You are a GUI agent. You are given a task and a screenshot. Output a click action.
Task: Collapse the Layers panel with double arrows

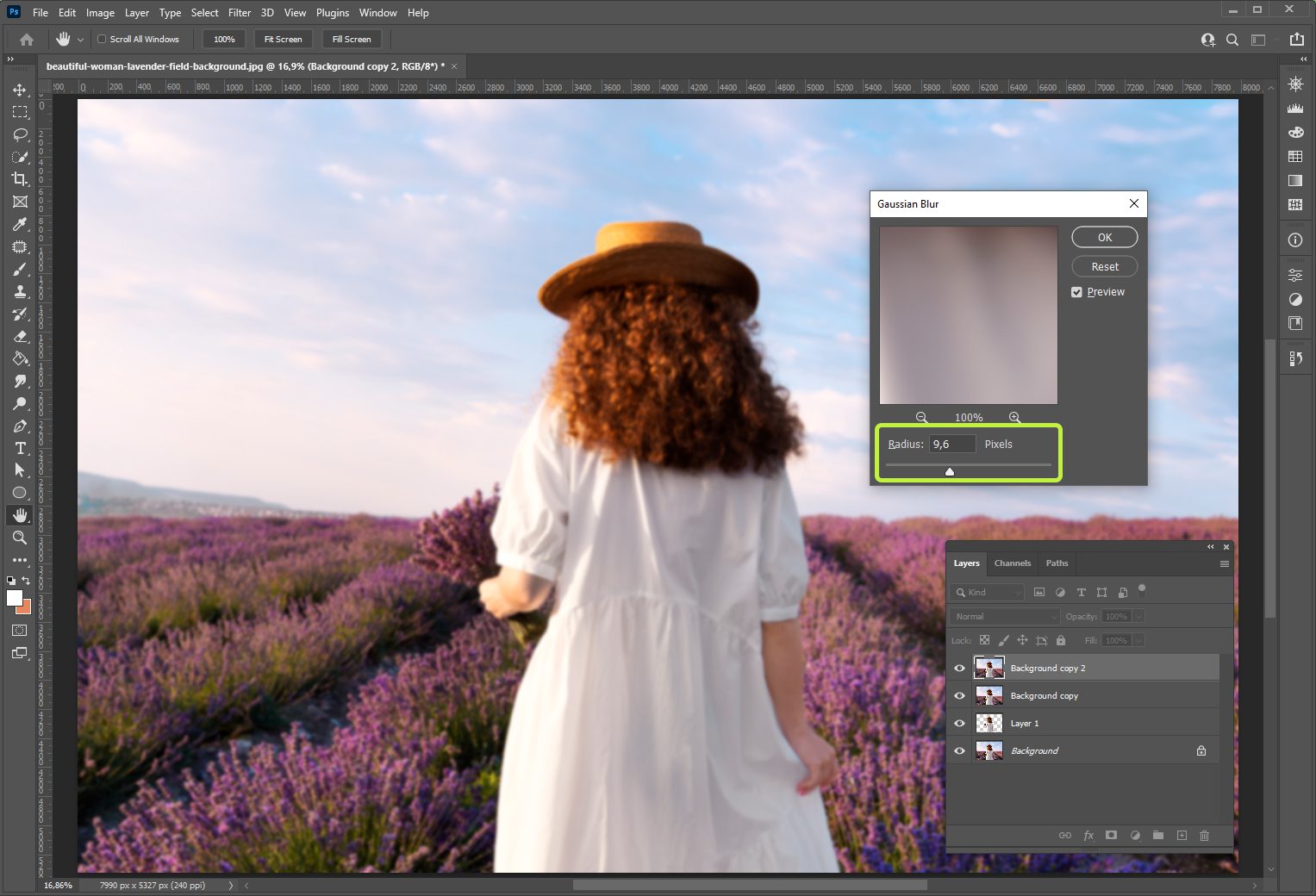[1210, 547]
